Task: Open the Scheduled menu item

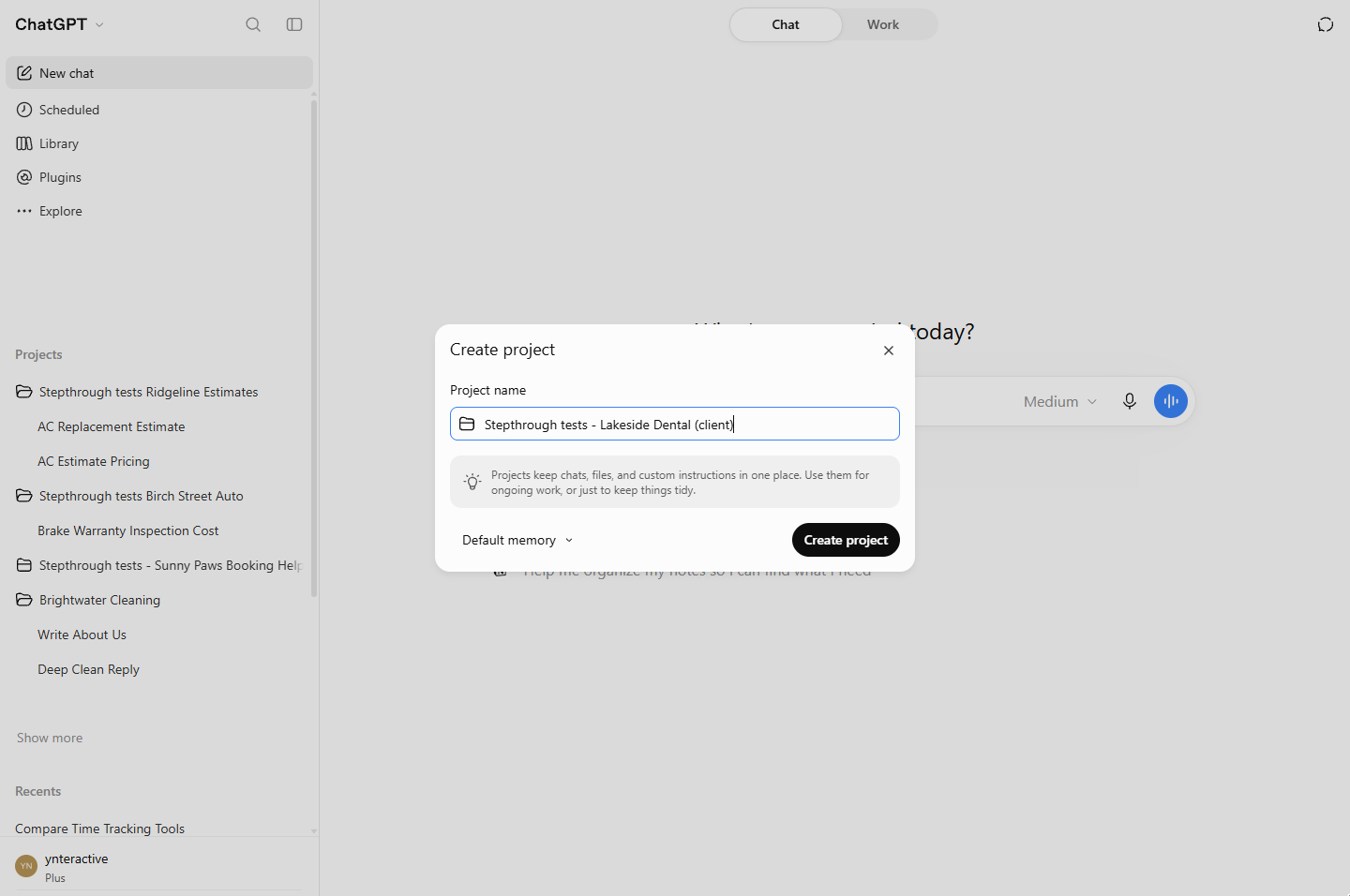Action: (x=159, y=110)
